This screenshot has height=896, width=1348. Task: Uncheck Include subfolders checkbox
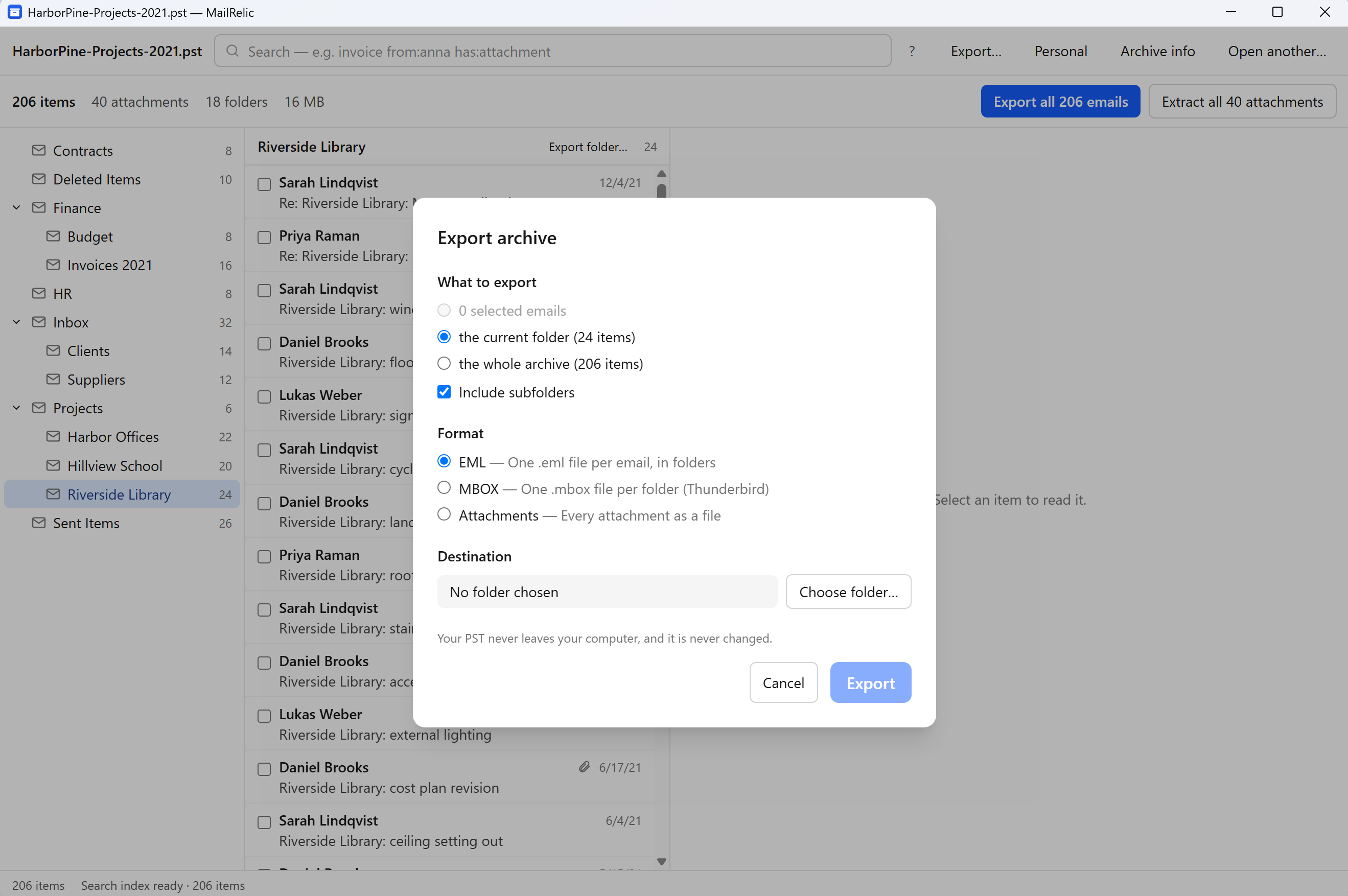pyautogui.click(x=444, y=392)
